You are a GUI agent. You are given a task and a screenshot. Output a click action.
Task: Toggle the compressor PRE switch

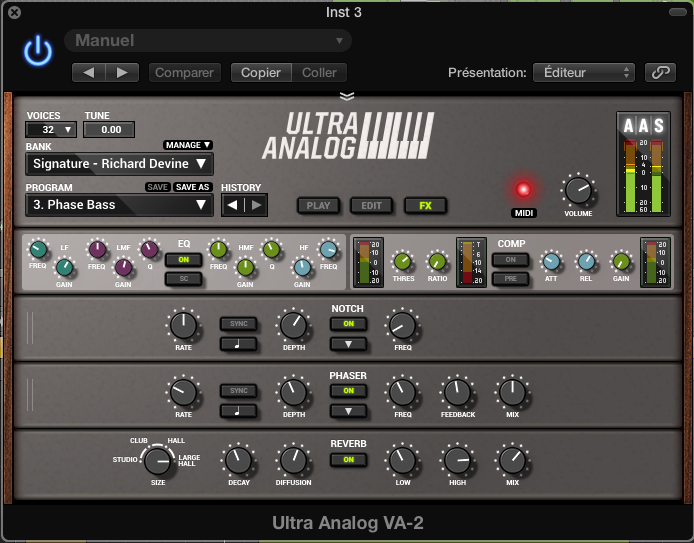(x=510, y=279)
